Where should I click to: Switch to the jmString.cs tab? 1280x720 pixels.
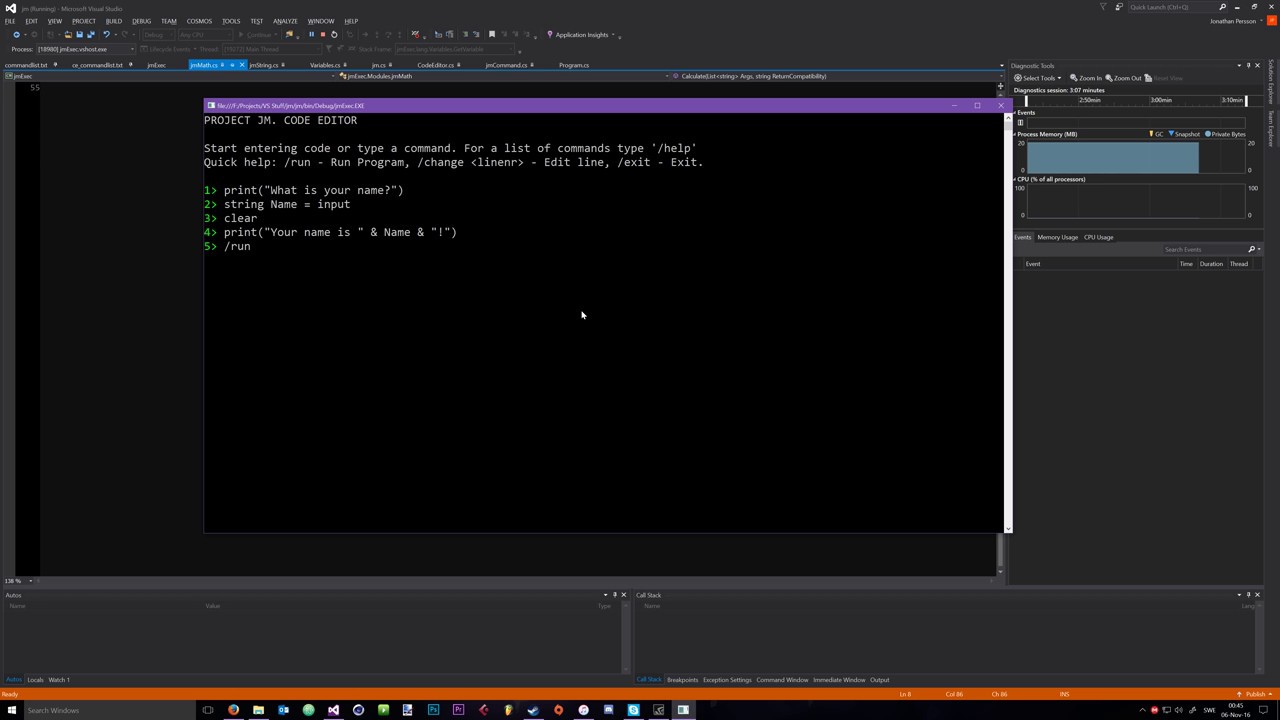click(x=264, y=65)
